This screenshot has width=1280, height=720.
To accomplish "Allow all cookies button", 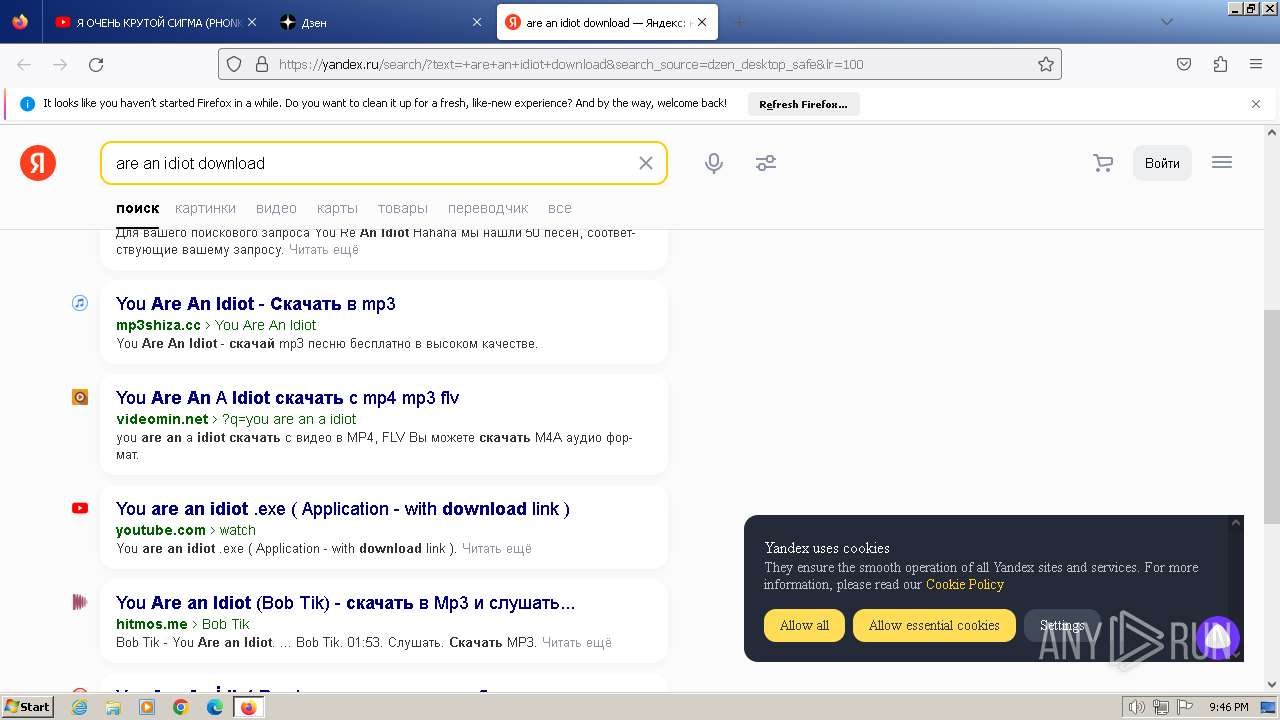I will tap(804, 625).
